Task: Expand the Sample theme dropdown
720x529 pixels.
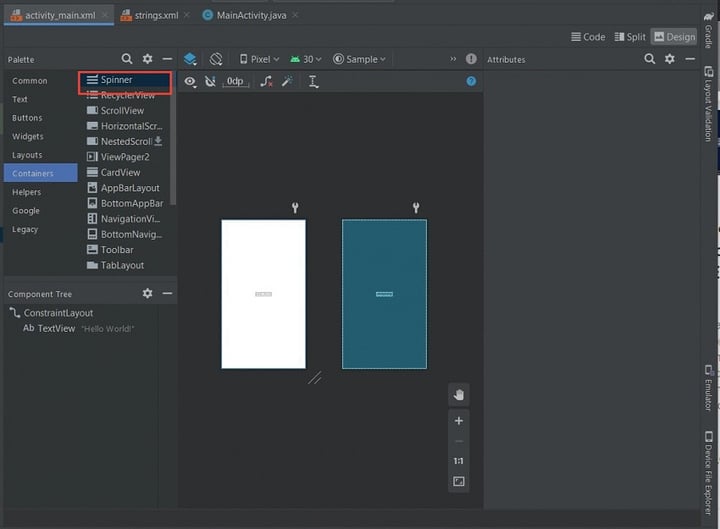Action: tap(359, 59)
